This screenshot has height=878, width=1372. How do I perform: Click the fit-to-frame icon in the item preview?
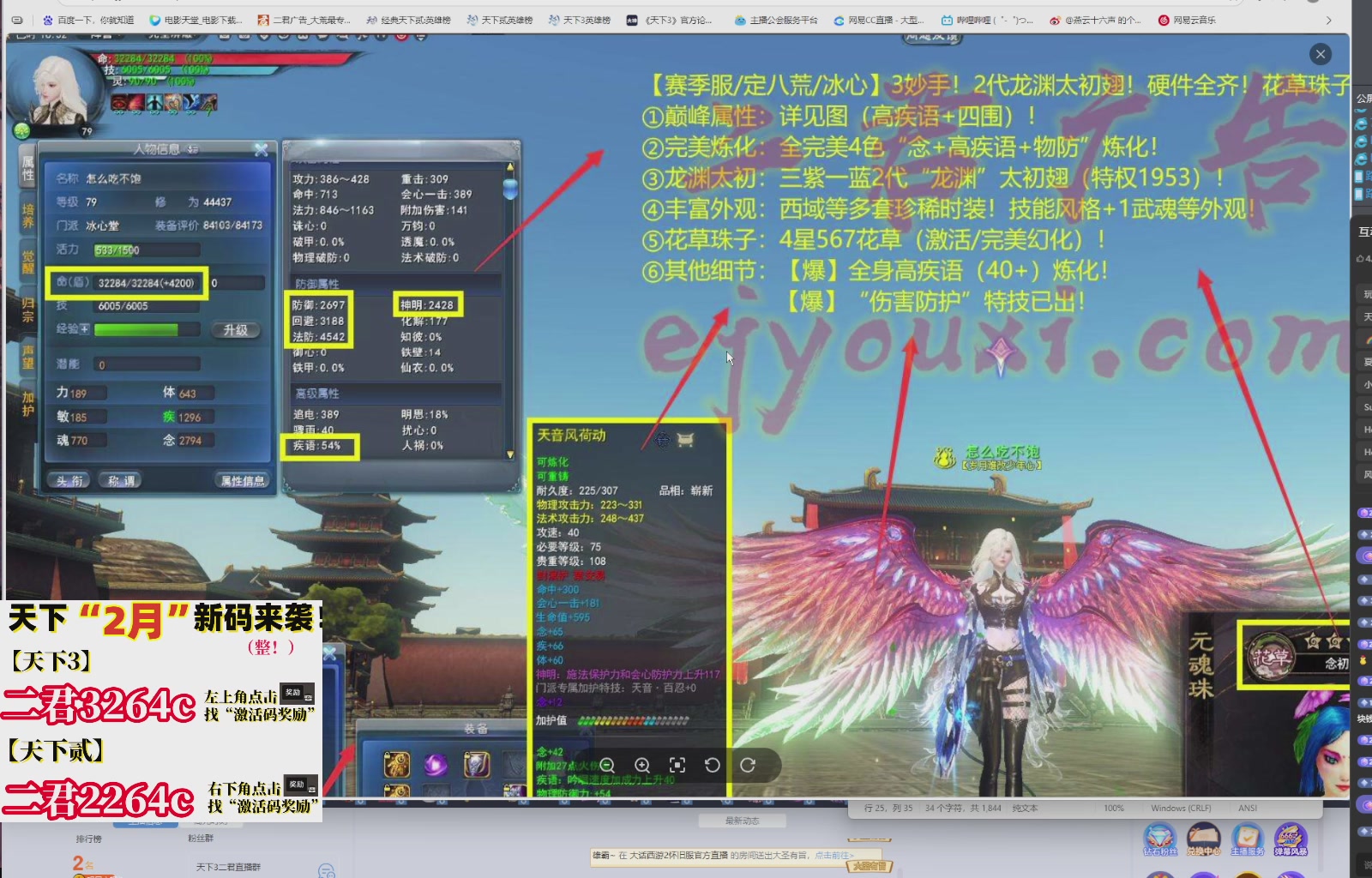click(677, 766)
